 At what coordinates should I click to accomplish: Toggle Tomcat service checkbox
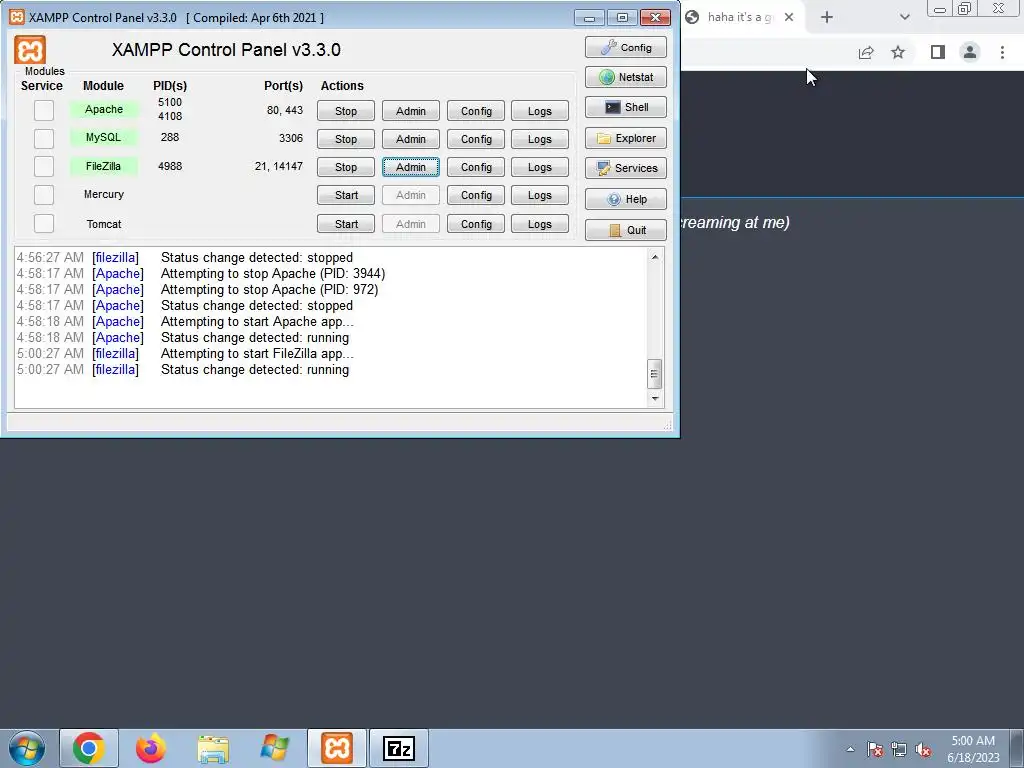coord(44,223)
